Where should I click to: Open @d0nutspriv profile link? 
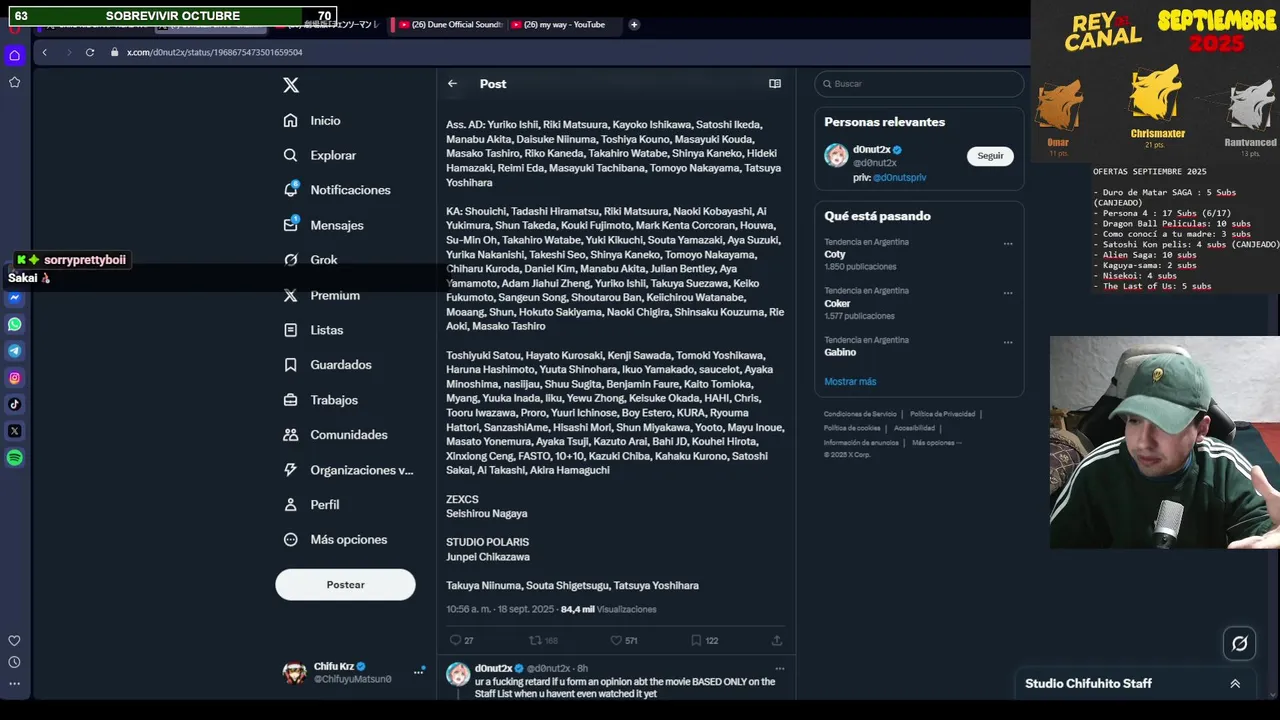[x=899, y=177]
